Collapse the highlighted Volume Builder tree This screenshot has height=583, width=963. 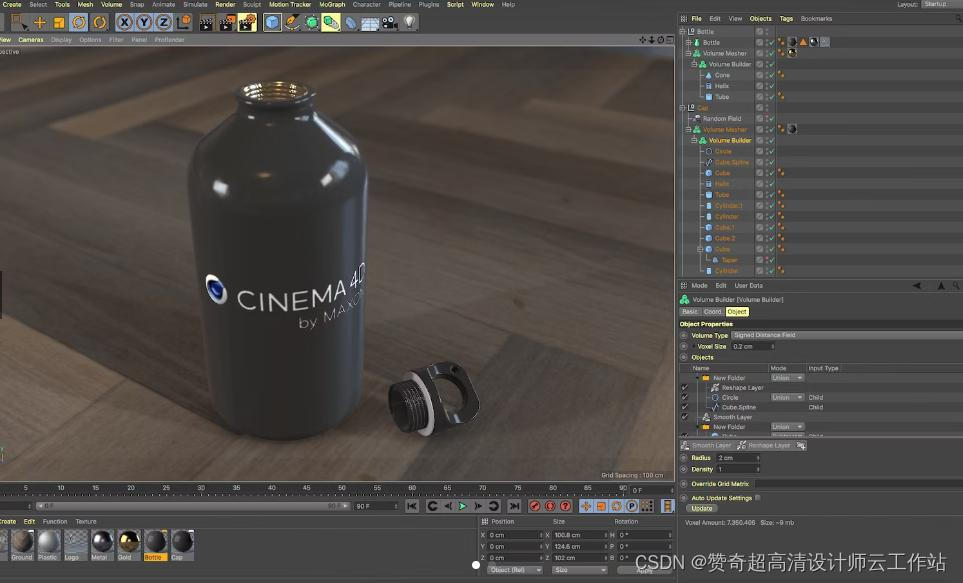coord(695,140)
